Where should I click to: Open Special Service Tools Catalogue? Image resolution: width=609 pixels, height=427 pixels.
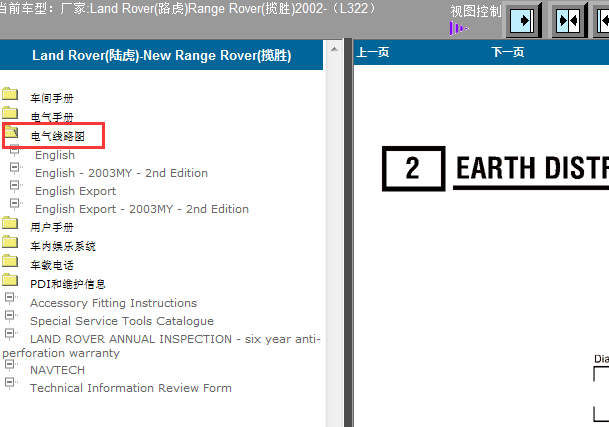point(121,321)
